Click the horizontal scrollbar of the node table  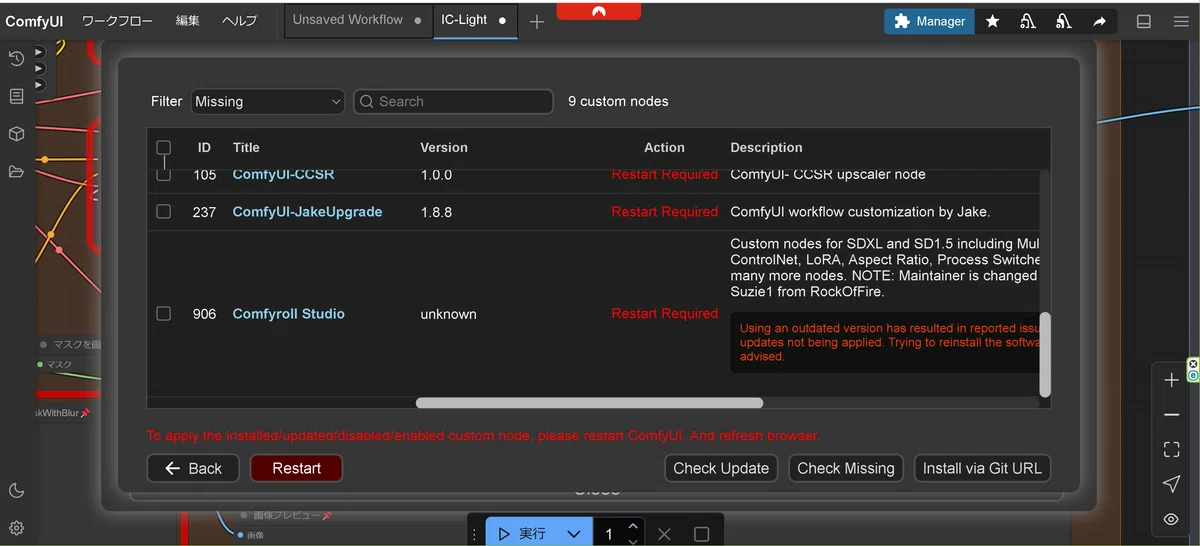589,403
